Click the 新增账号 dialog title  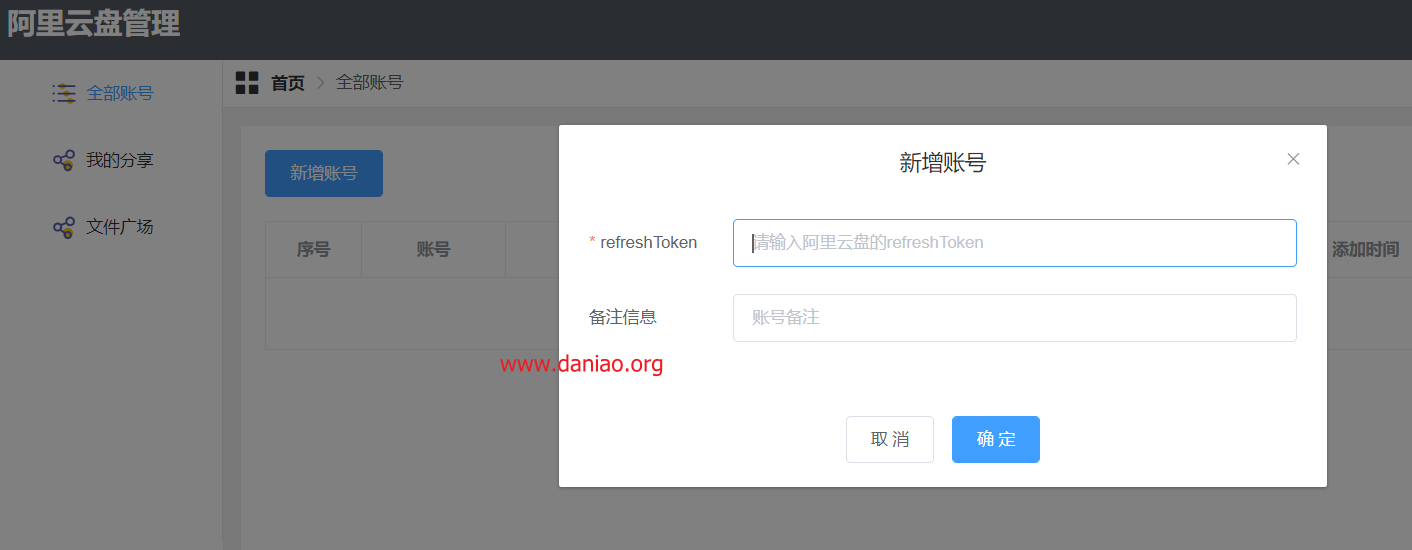(x=943, y=162)
